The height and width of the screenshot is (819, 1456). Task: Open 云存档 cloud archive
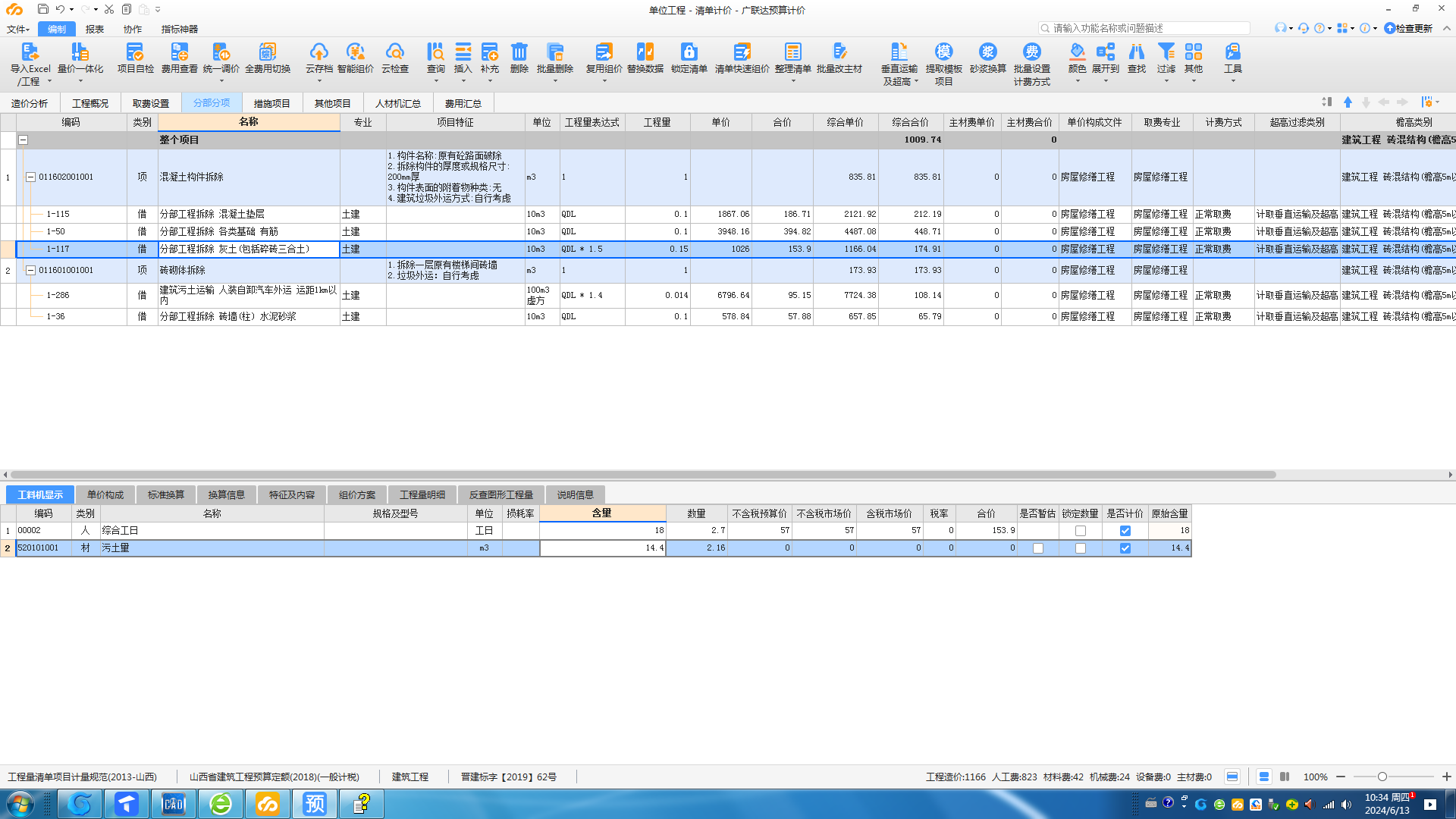pyautogui.click(x=318, y=52)
